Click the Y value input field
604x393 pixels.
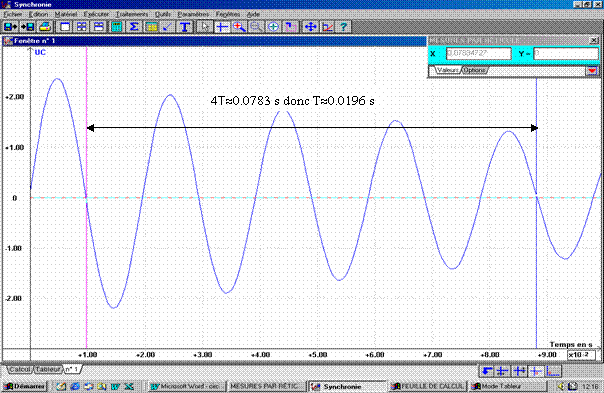(566, 54)
